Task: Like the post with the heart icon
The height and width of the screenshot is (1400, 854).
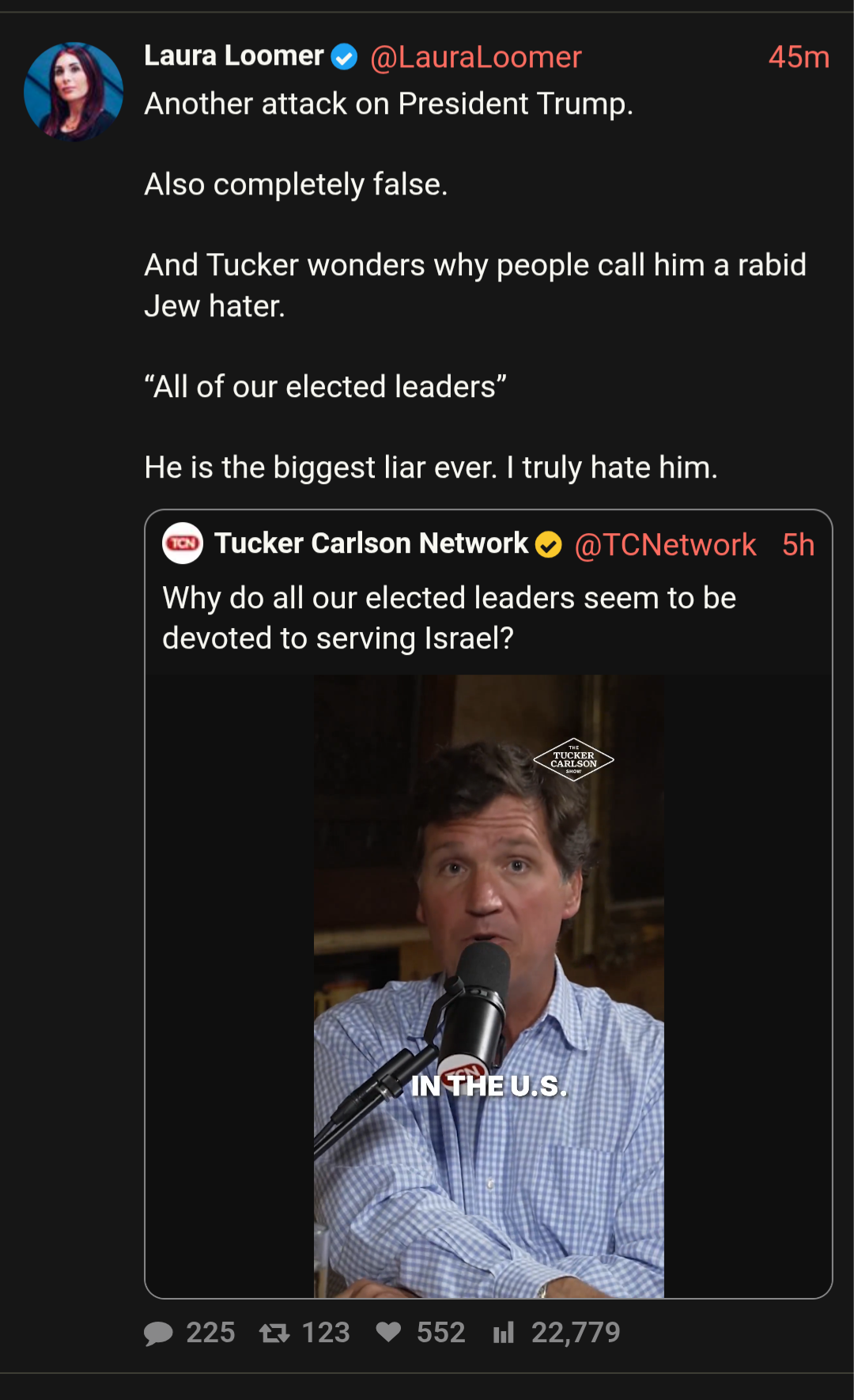Action: 388,1333
